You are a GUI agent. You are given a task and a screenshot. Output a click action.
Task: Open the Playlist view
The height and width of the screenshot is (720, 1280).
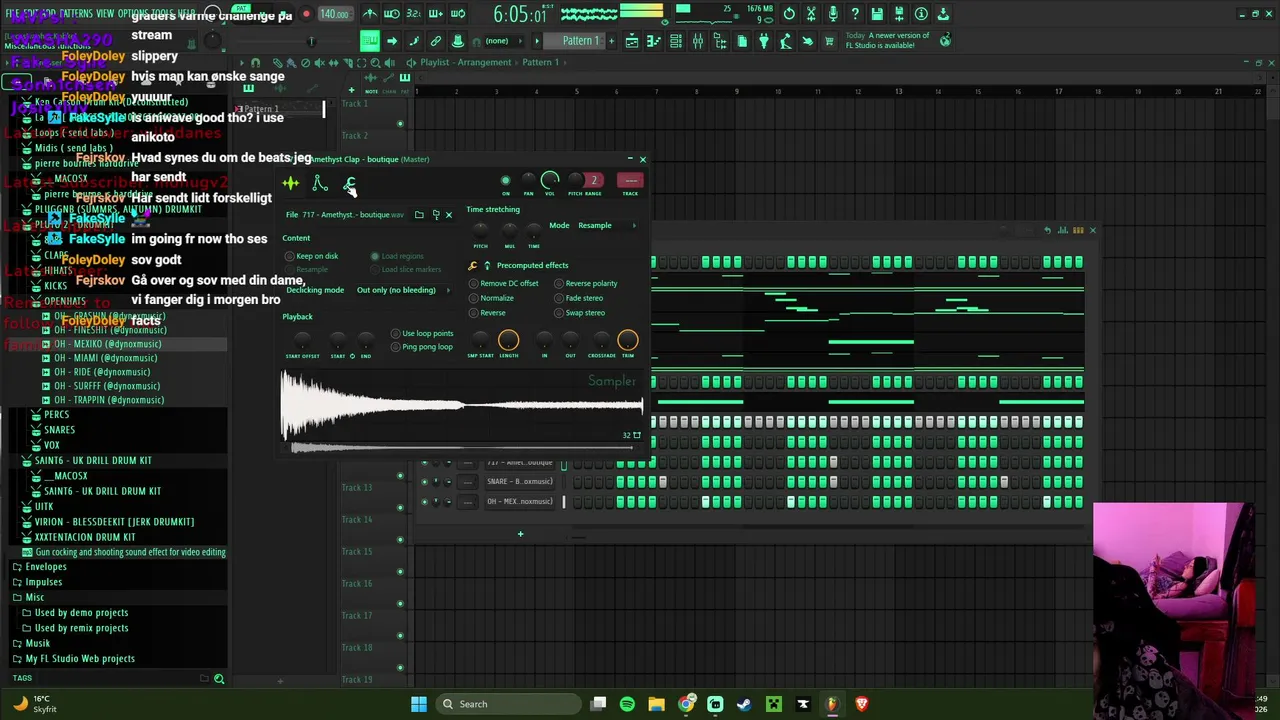pyautogui.click(x=632, y=41)
